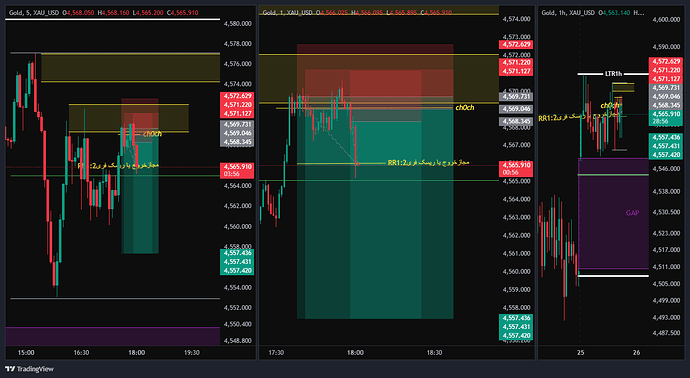The image size is (690, 378).
Task: Click the 19:30 time label on 5-minute chart
Action: 191,352
